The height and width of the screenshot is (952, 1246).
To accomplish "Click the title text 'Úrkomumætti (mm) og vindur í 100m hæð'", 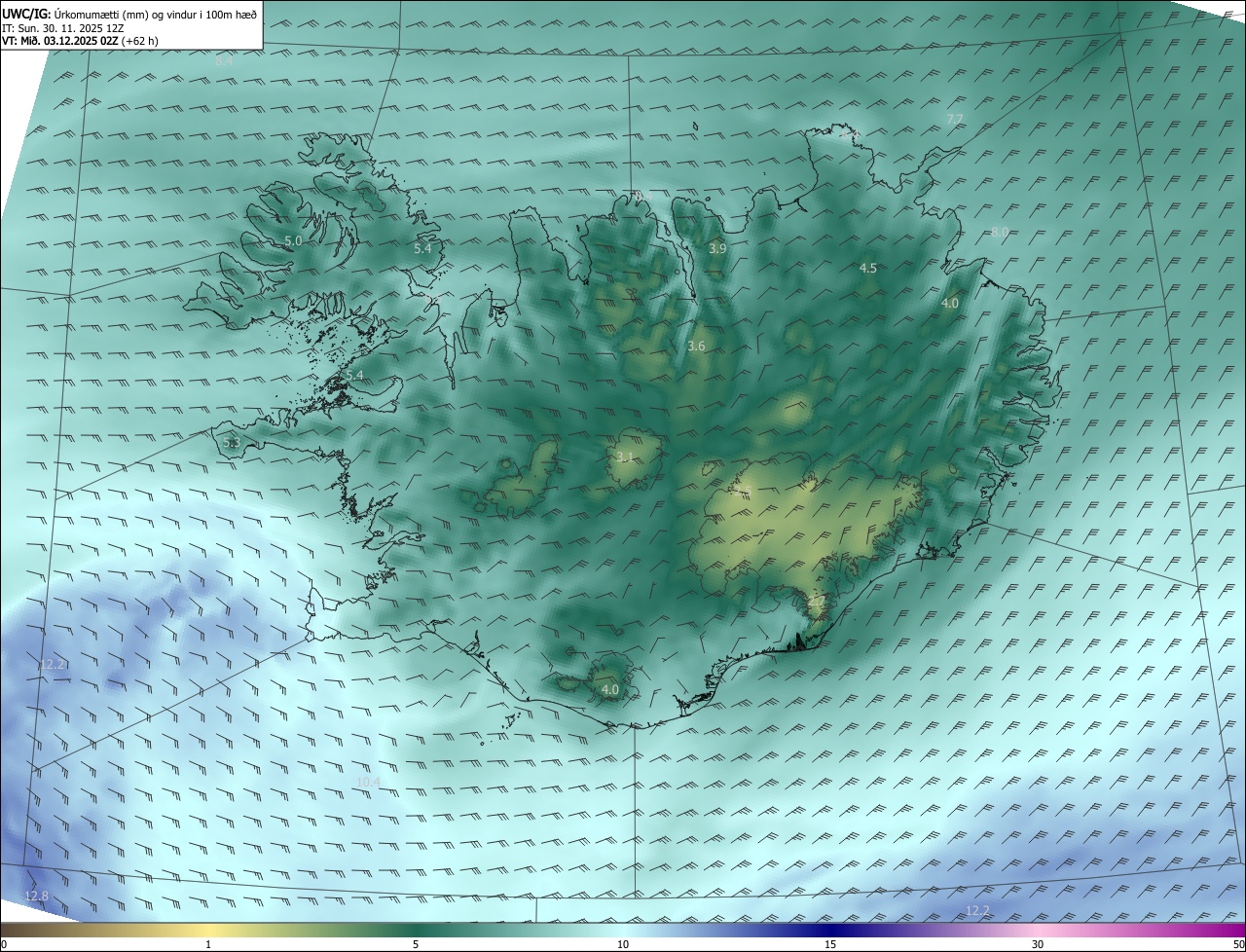I will pyautogui.click(x=156, y=15).
